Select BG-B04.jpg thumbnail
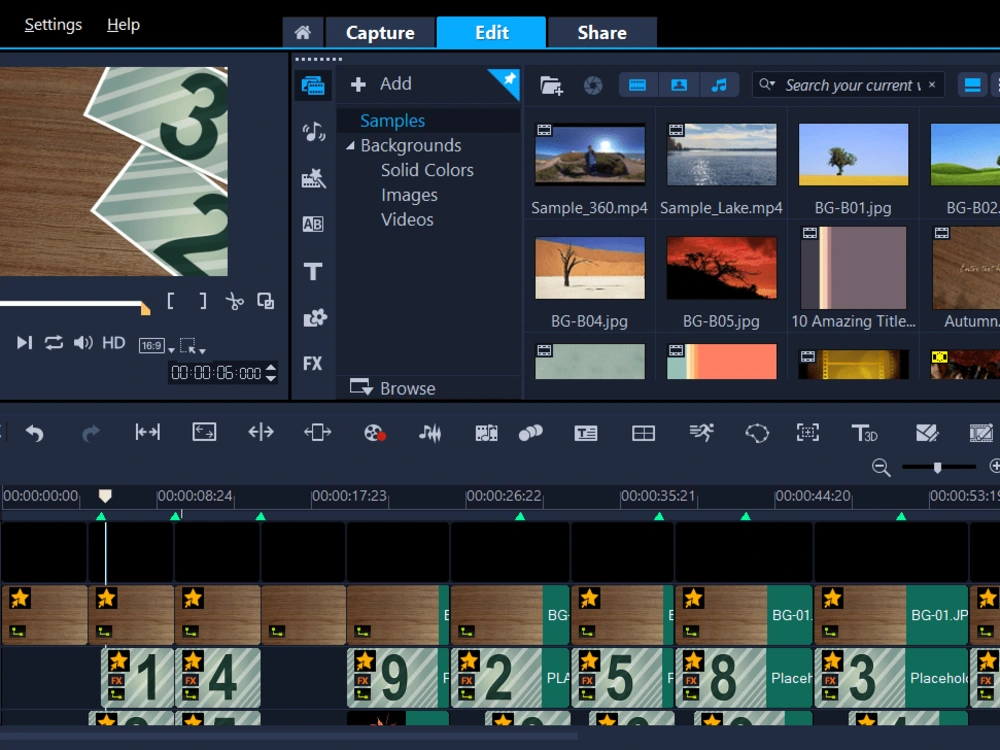This screenshot has height=750, width=1000. pyautogui.click(x=589, y=268)
